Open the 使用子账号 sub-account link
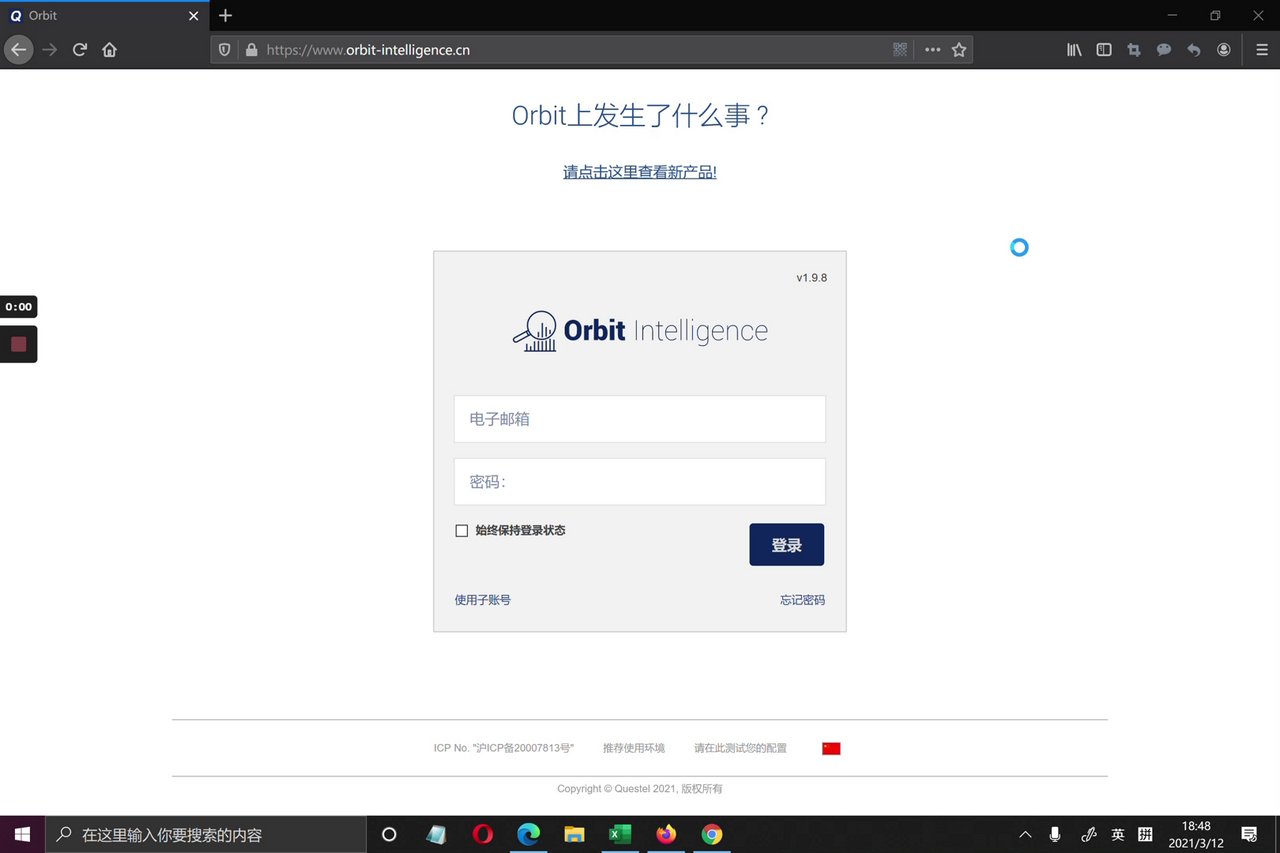 pos(483,600)
